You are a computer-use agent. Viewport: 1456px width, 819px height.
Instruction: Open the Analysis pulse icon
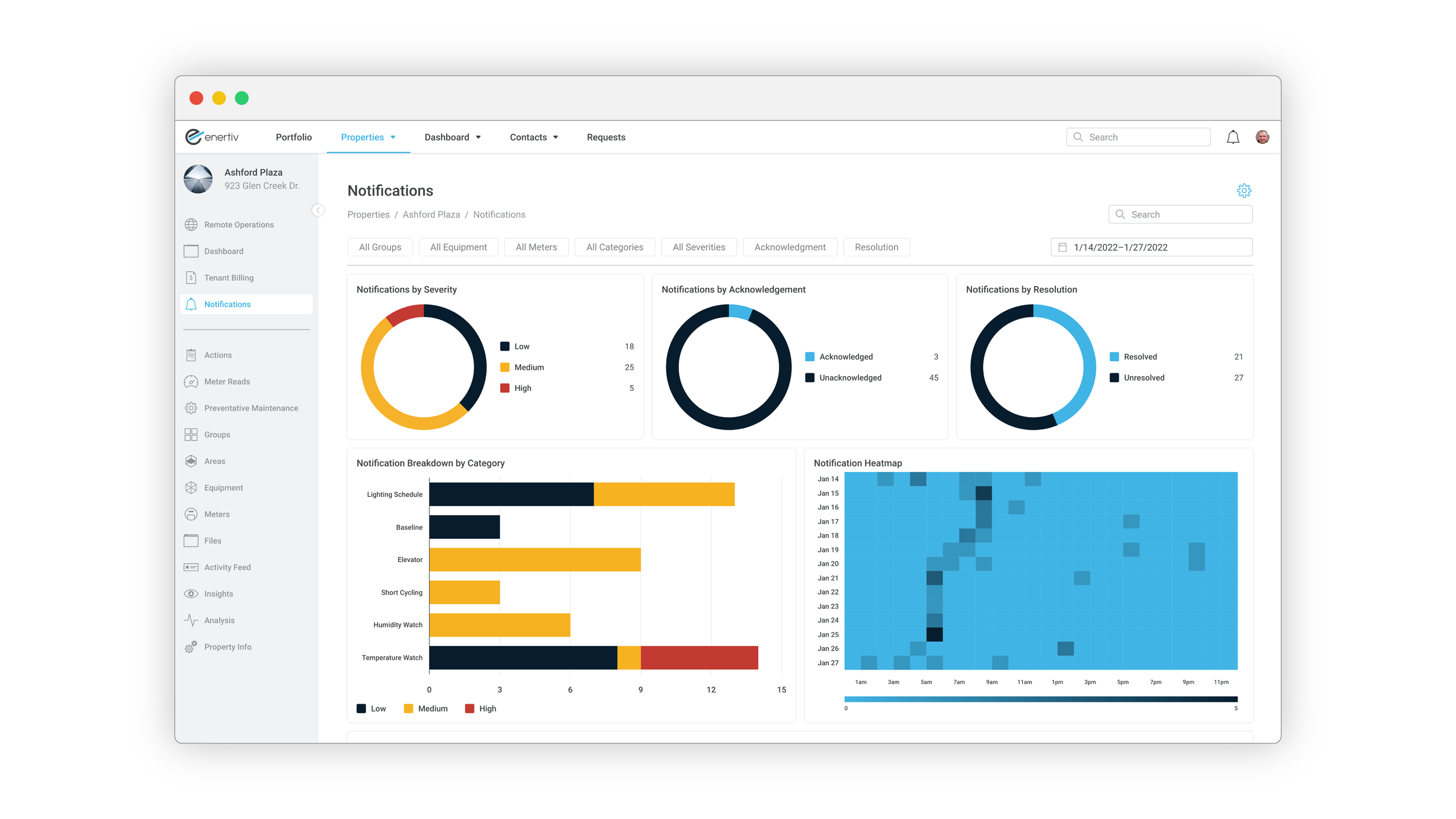coord(191,620)
